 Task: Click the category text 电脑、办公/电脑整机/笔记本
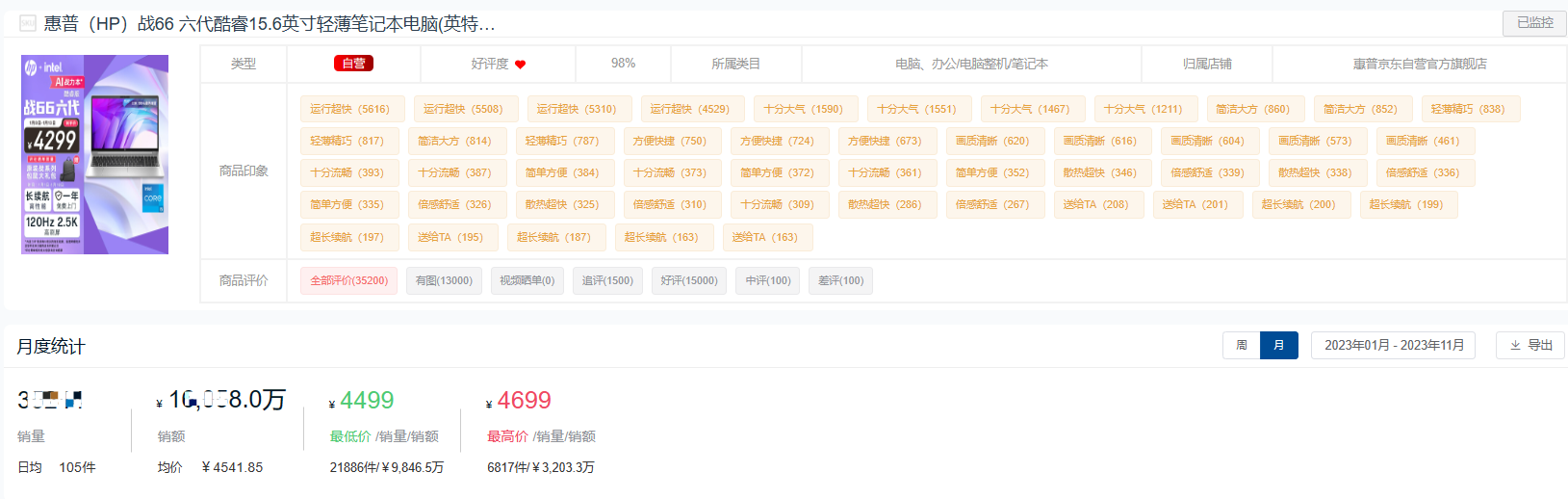(971, 64)
